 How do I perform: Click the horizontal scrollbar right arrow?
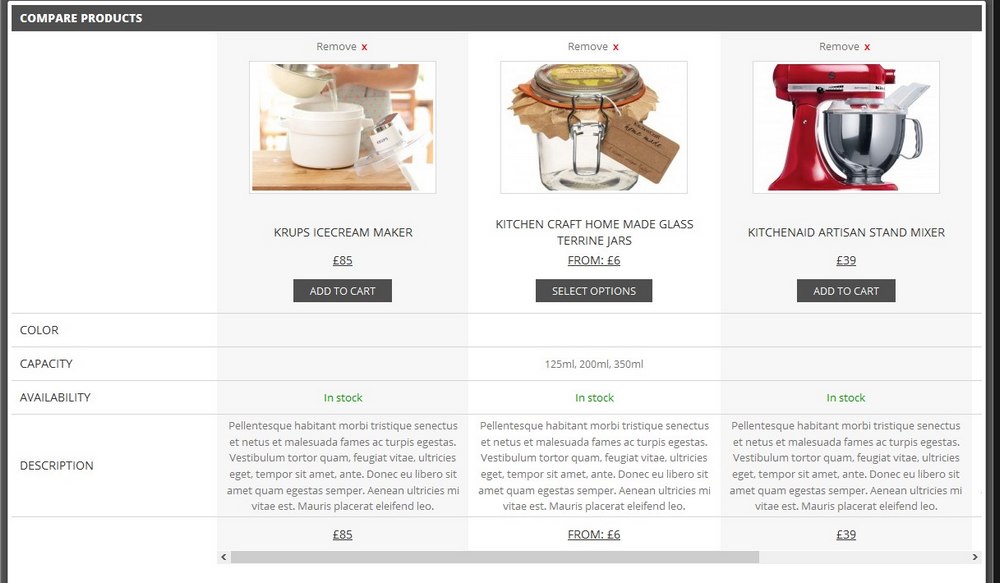pyautogui.click(x=974, y=557)
